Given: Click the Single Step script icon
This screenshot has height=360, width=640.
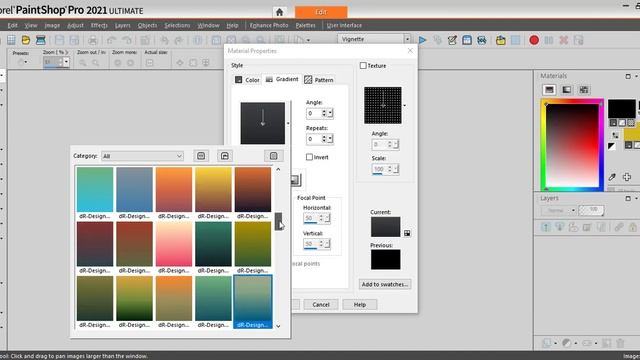Looking at the screenshot, I should pos(482,40).
